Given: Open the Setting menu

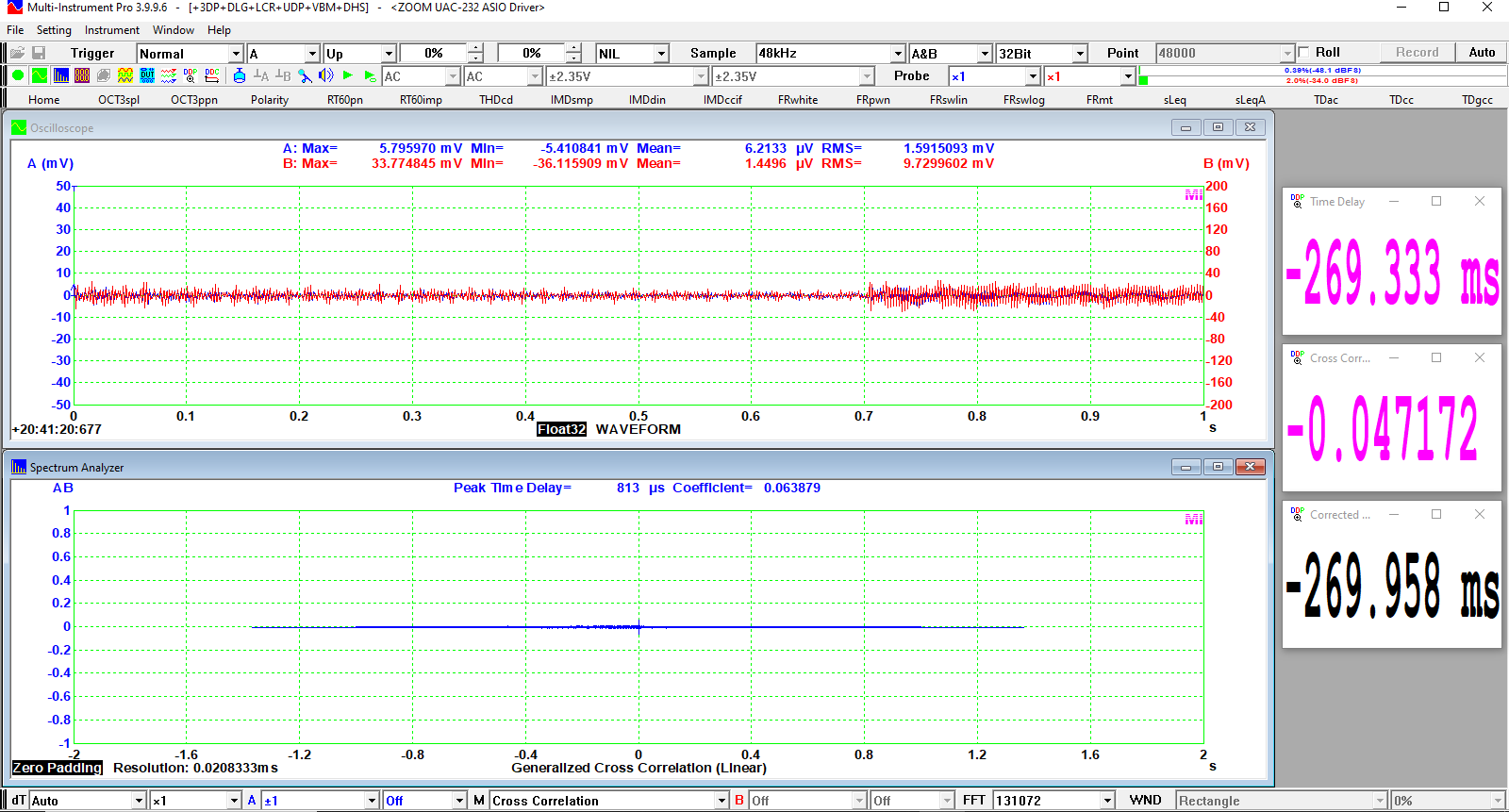Looking at the screenshot, I should point(54,30).
